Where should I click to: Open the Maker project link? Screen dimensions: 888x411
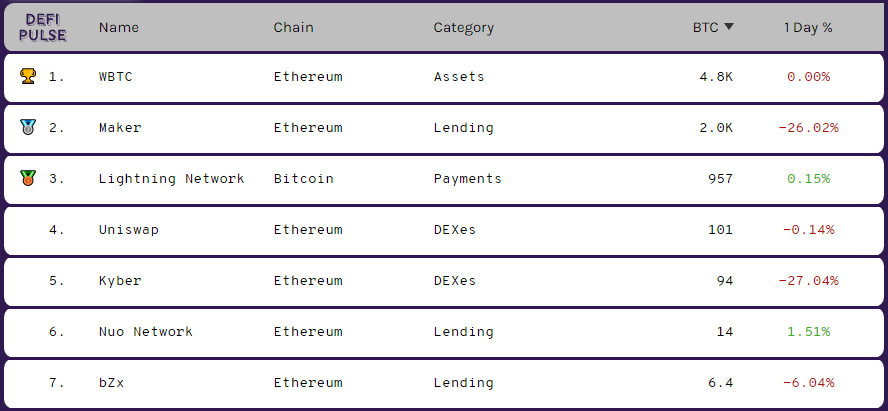[120, 128]
